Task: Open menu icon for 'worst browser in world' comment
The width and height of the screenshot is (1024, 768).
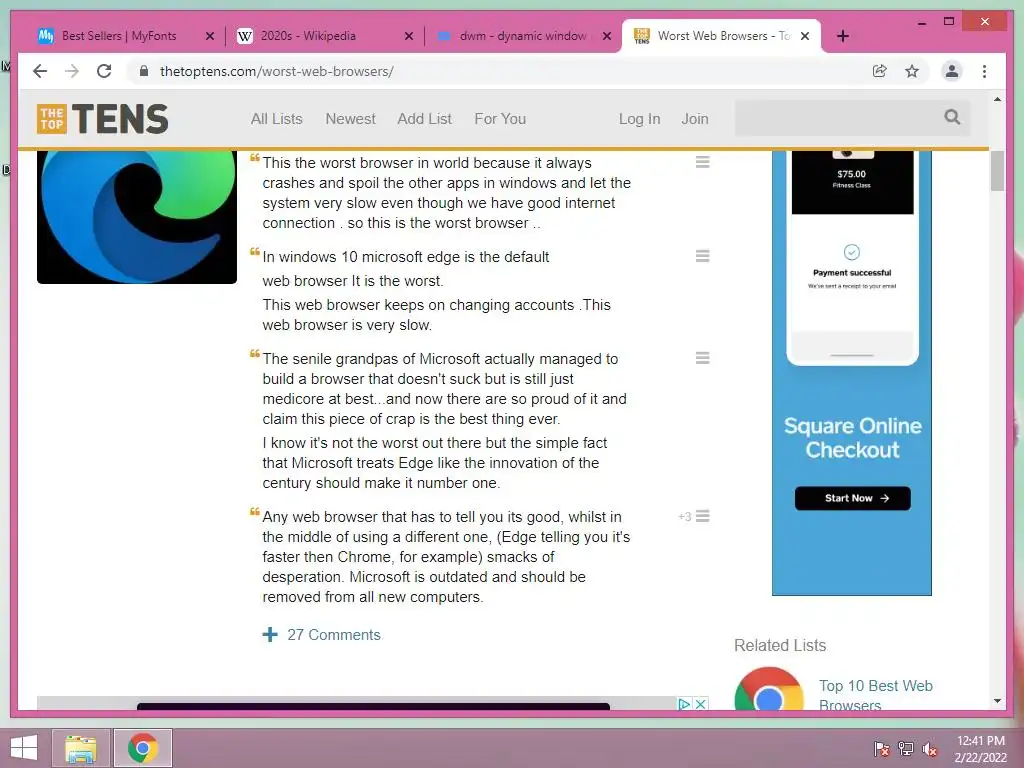Action: coord(703,162)
